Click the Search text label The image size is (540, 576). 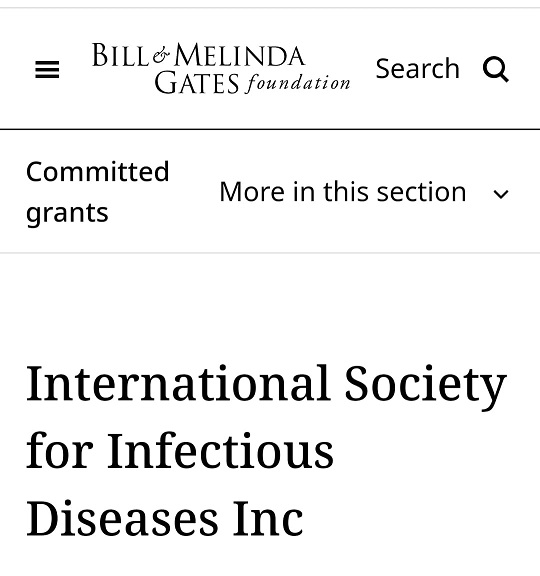pyautogui.click(x=417, y=69)
